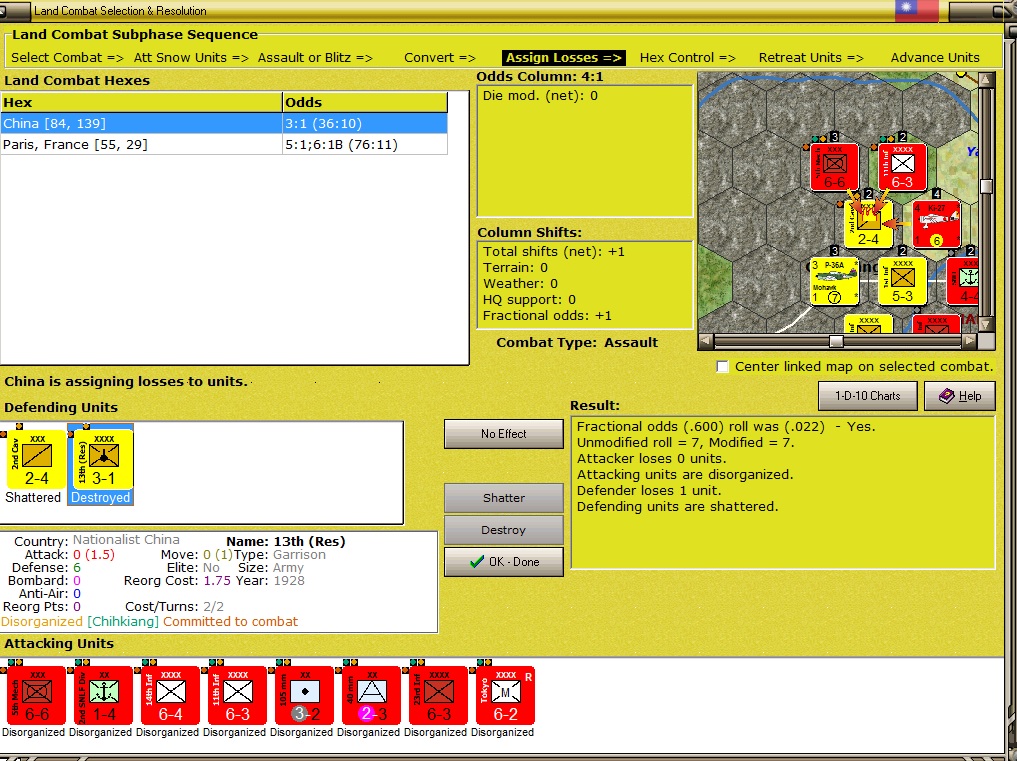Viewport: 1017px width, 761px height.
Task: Click the Ki-27 fighter counter on the linked map
Action: (936, 224)
